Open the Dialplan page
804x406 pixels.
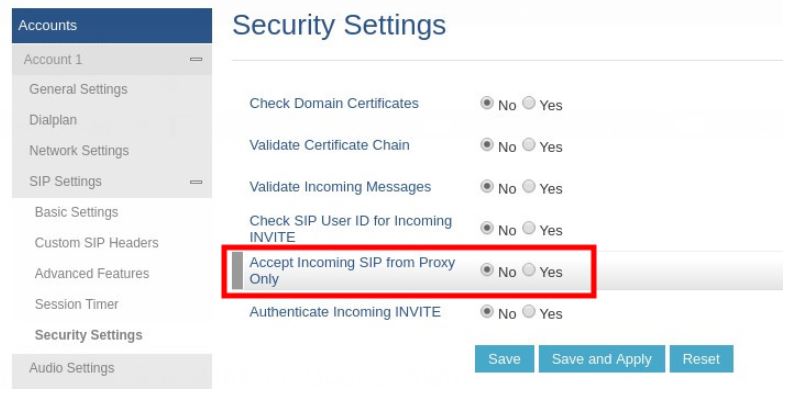click(x=53, y=120)
